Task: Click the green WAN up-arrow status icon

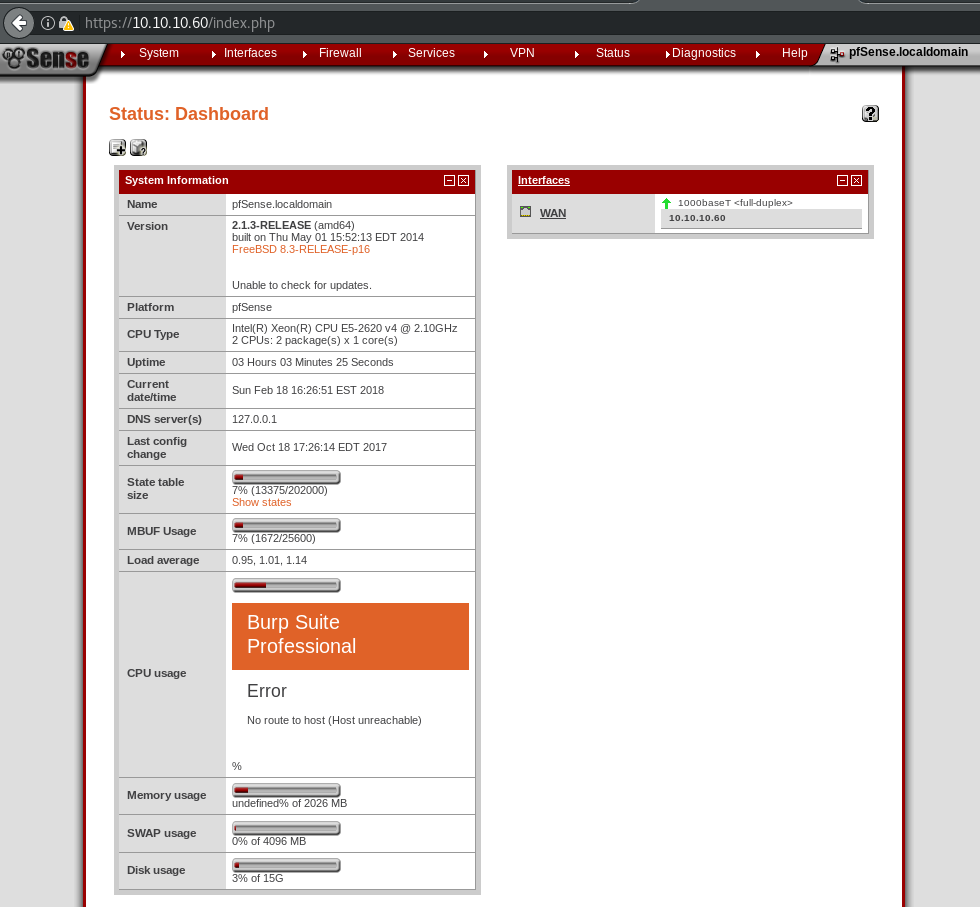Action: (x=666, y=203)
